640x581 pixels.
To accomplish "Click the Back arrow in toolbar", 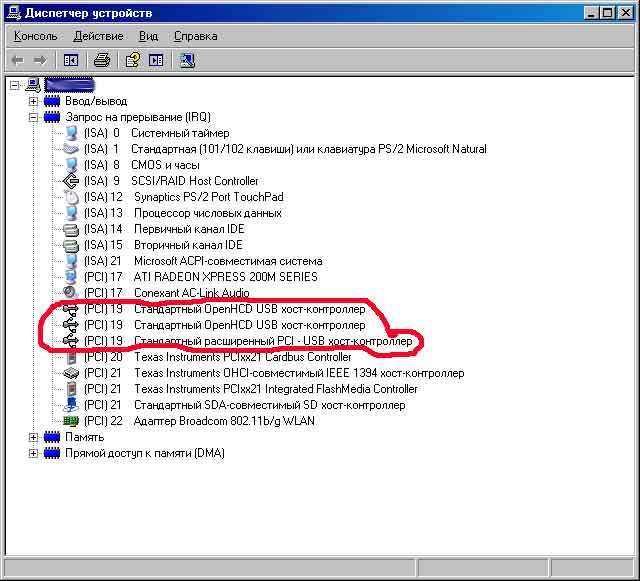I will (18, 60).
